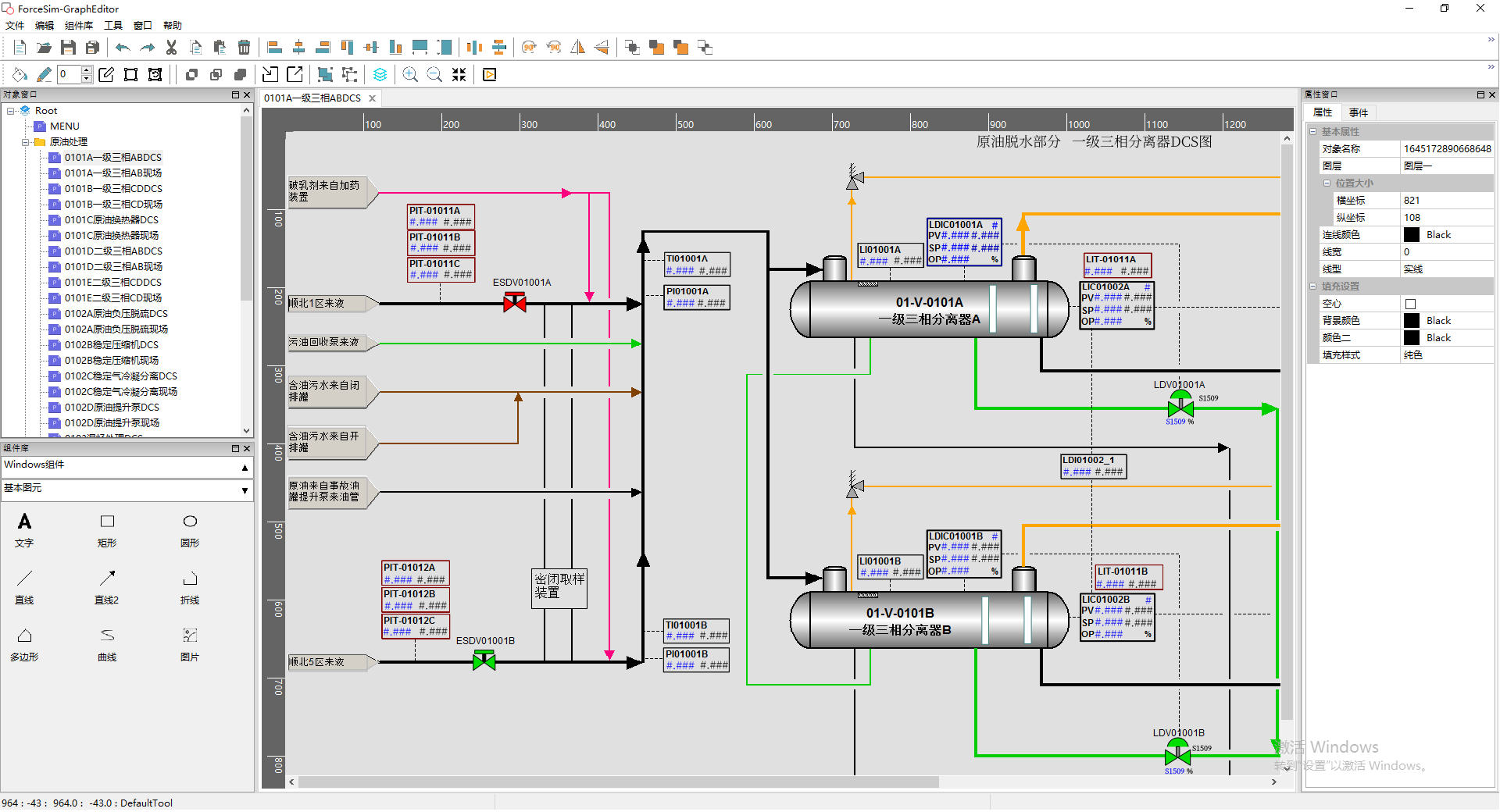The image size is (1500, 812).
Task: Click the Cut scissors icon
Action: click(x=171, y=48)
